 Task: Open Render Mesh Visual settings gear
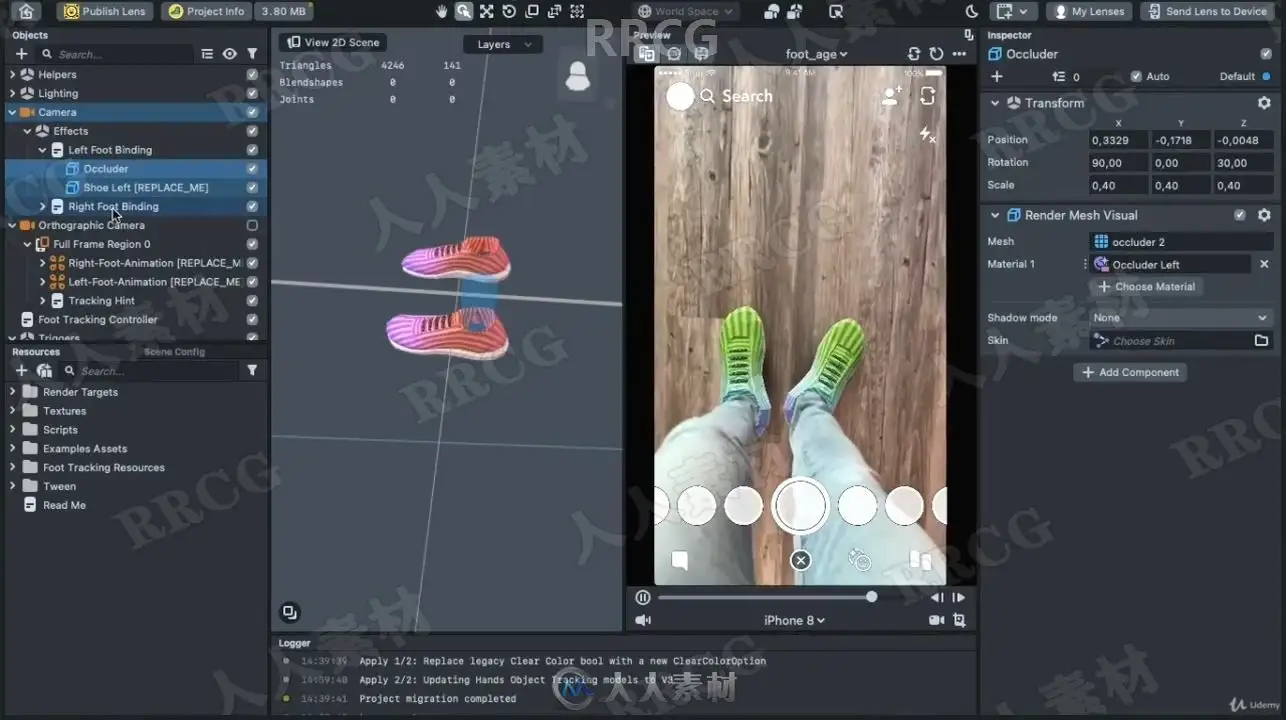point(1264,215)
